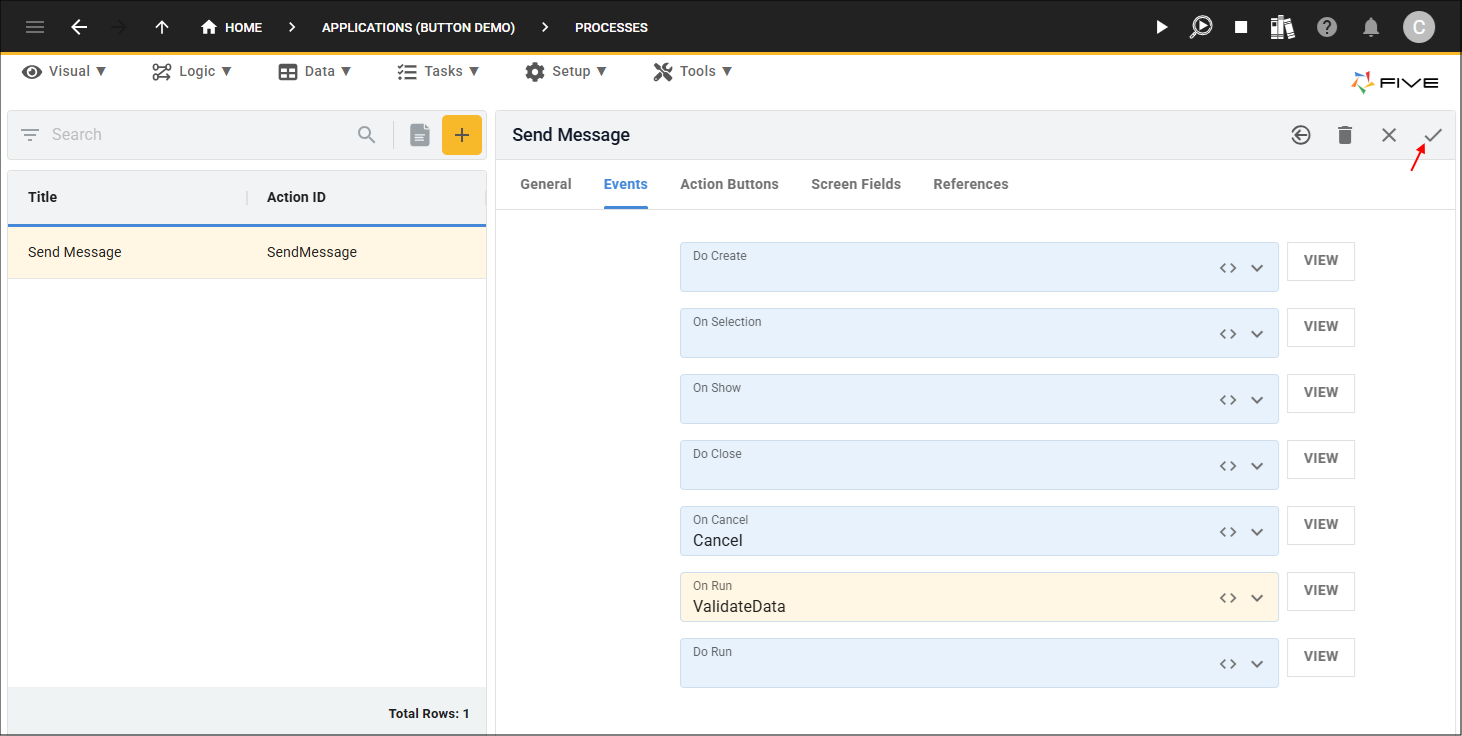Image resolution: width=1462 pixels, height=736 pixels.
Task: Cancel editing with the X icon
Action: pos(1389,134)
